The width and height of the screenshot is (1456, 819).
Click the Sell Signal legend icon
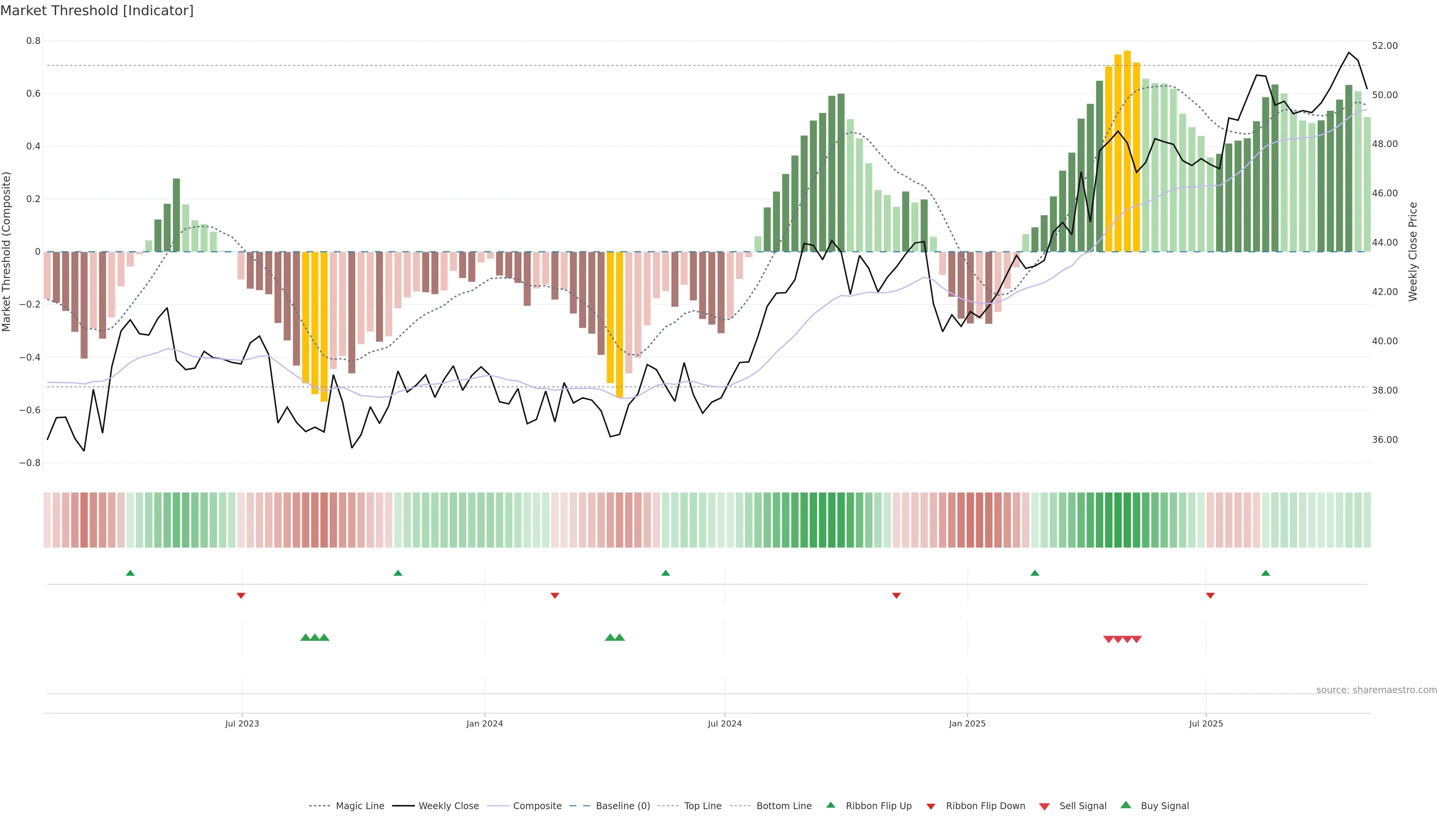click(x=1045, y=806)
